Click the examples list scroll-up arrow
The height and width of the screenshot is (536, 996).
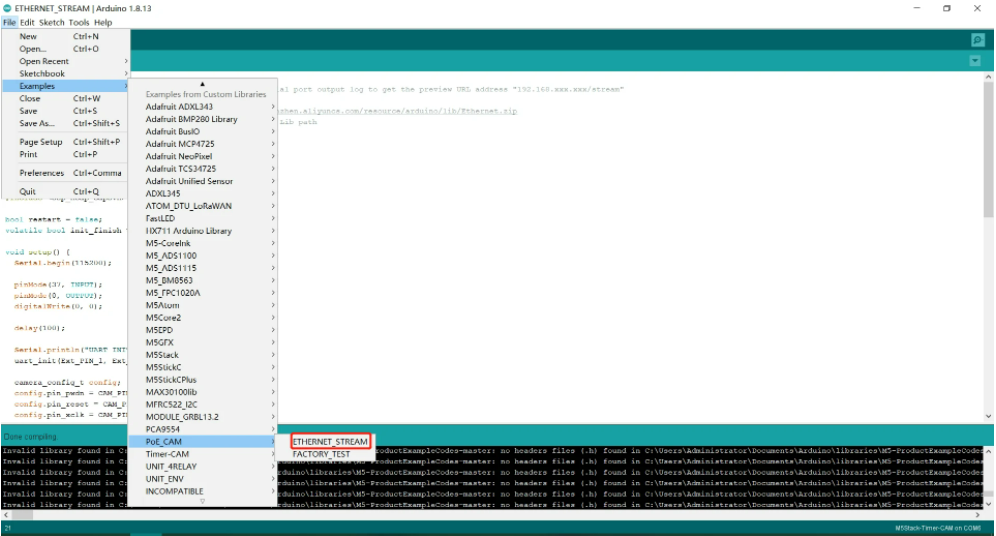(203, 84)
